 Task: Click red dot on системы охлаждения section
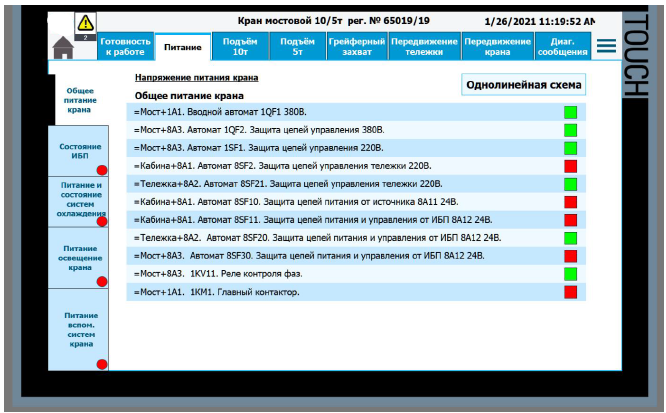pyautogui.click(x=102, y=221)
